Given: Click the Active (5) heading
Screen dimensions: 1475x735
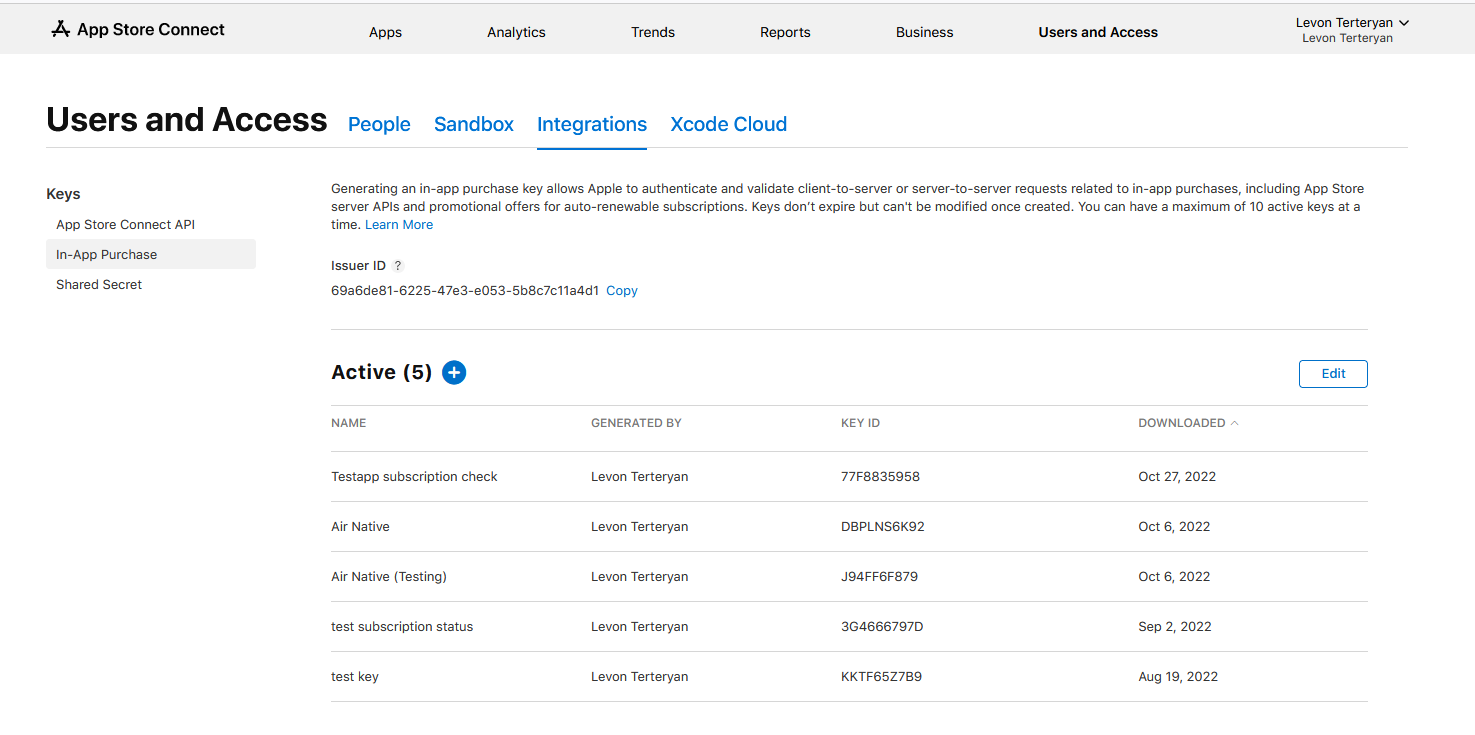Looking at the screenshot, I should click(381, 372).
